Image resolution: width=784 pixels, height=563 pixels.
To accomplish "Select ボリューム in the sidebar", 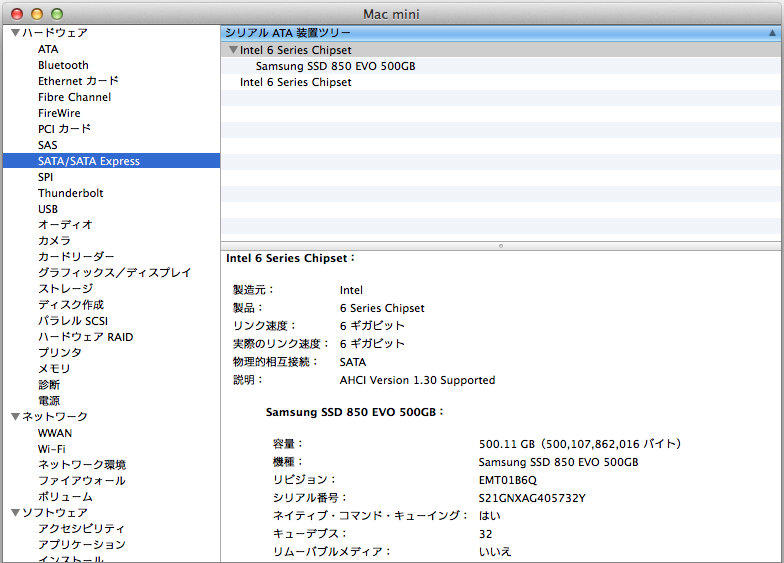I will coord(66,497).
